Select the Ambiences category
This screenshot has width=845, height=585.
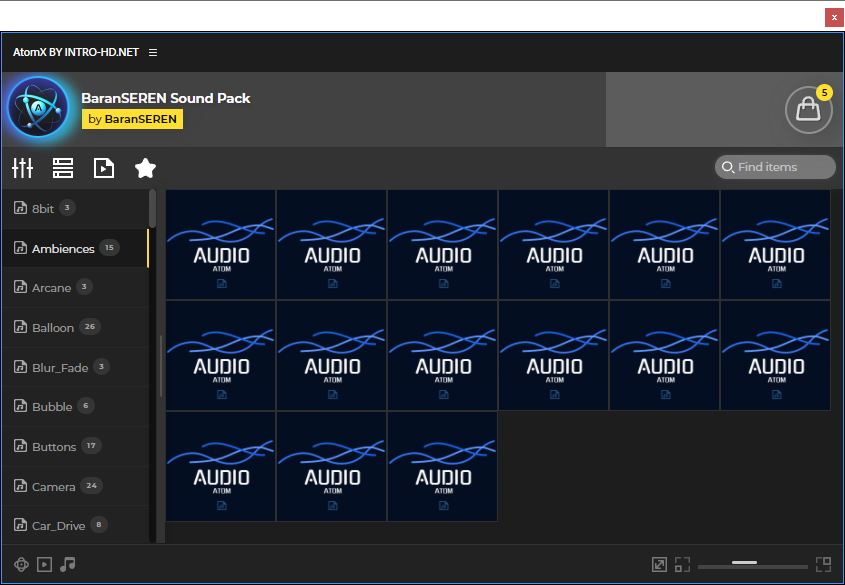point(75,248)
